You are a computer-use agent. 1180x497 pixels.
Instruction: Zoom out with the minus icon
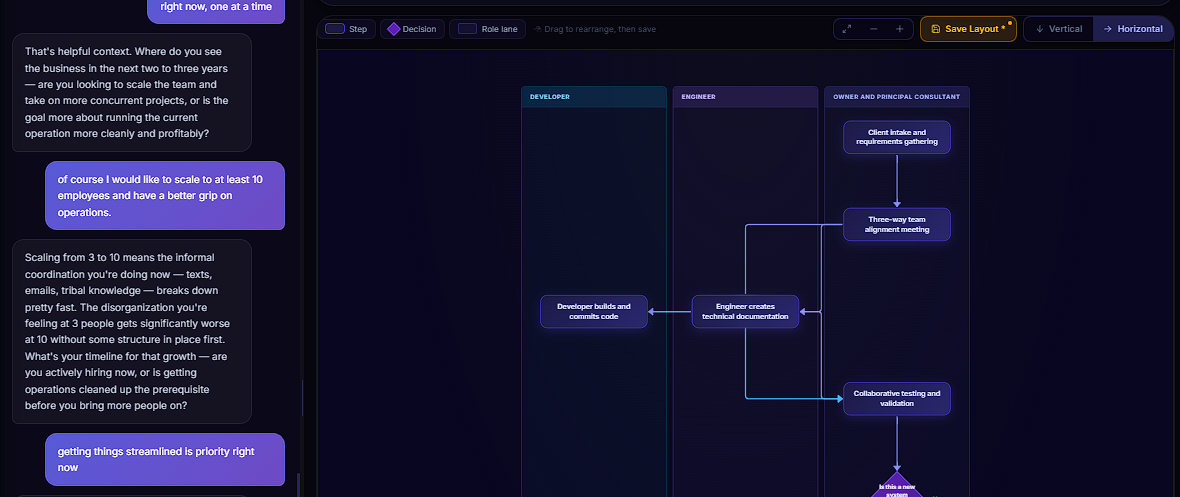coord(873,29)
